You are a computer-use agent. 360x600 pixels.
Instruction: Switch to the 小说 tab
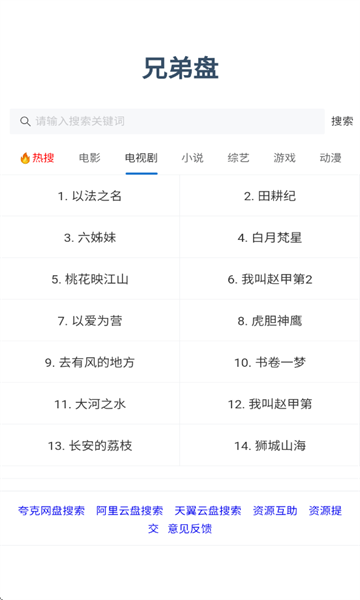click(192, 158)
